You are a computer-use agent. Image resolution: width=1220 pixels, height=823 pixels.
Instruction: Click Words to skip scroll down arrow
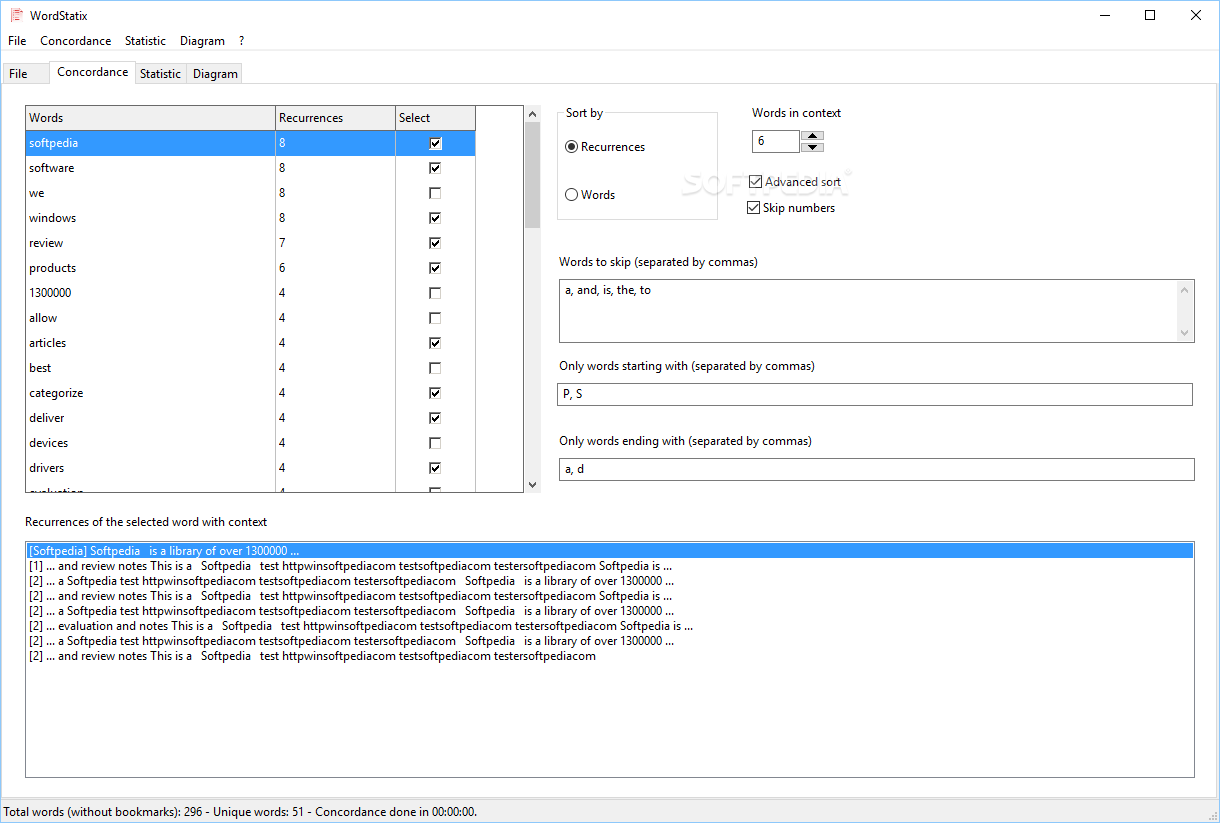click(x=1185, y=333)
